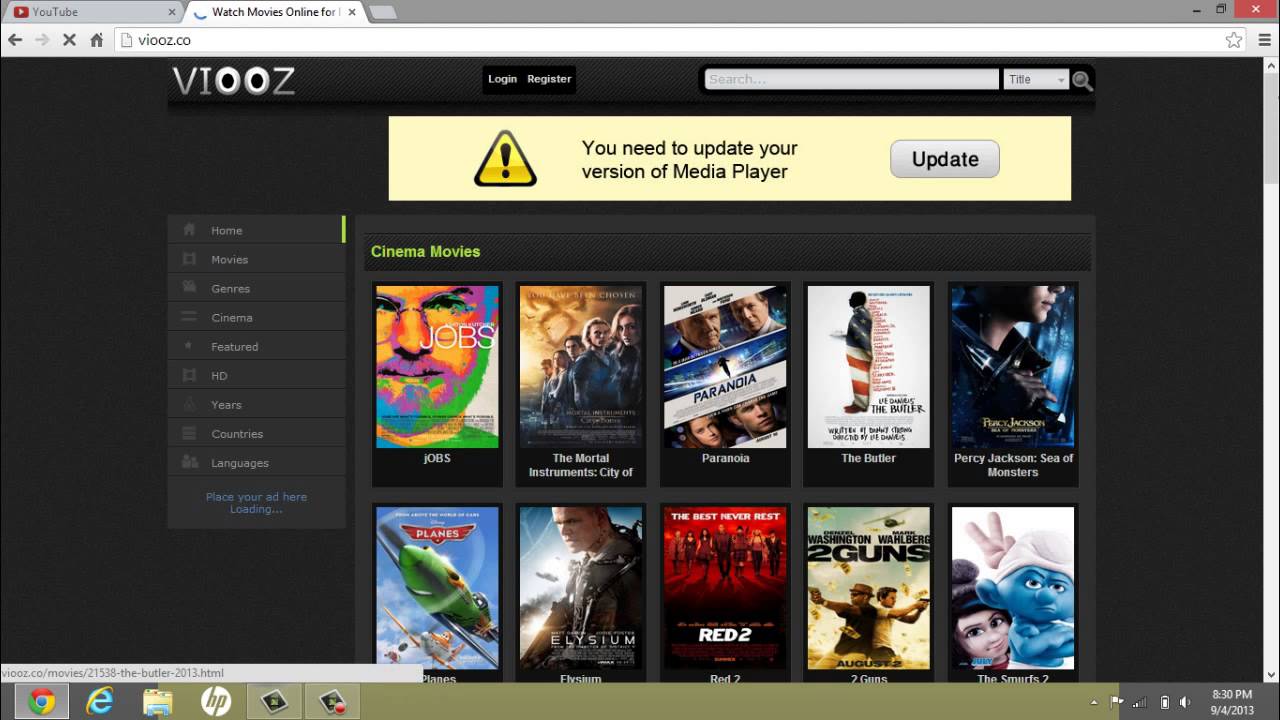
Task: Click the Years sidebar icon
Action: pyautogui.click(x=189, y=404)
